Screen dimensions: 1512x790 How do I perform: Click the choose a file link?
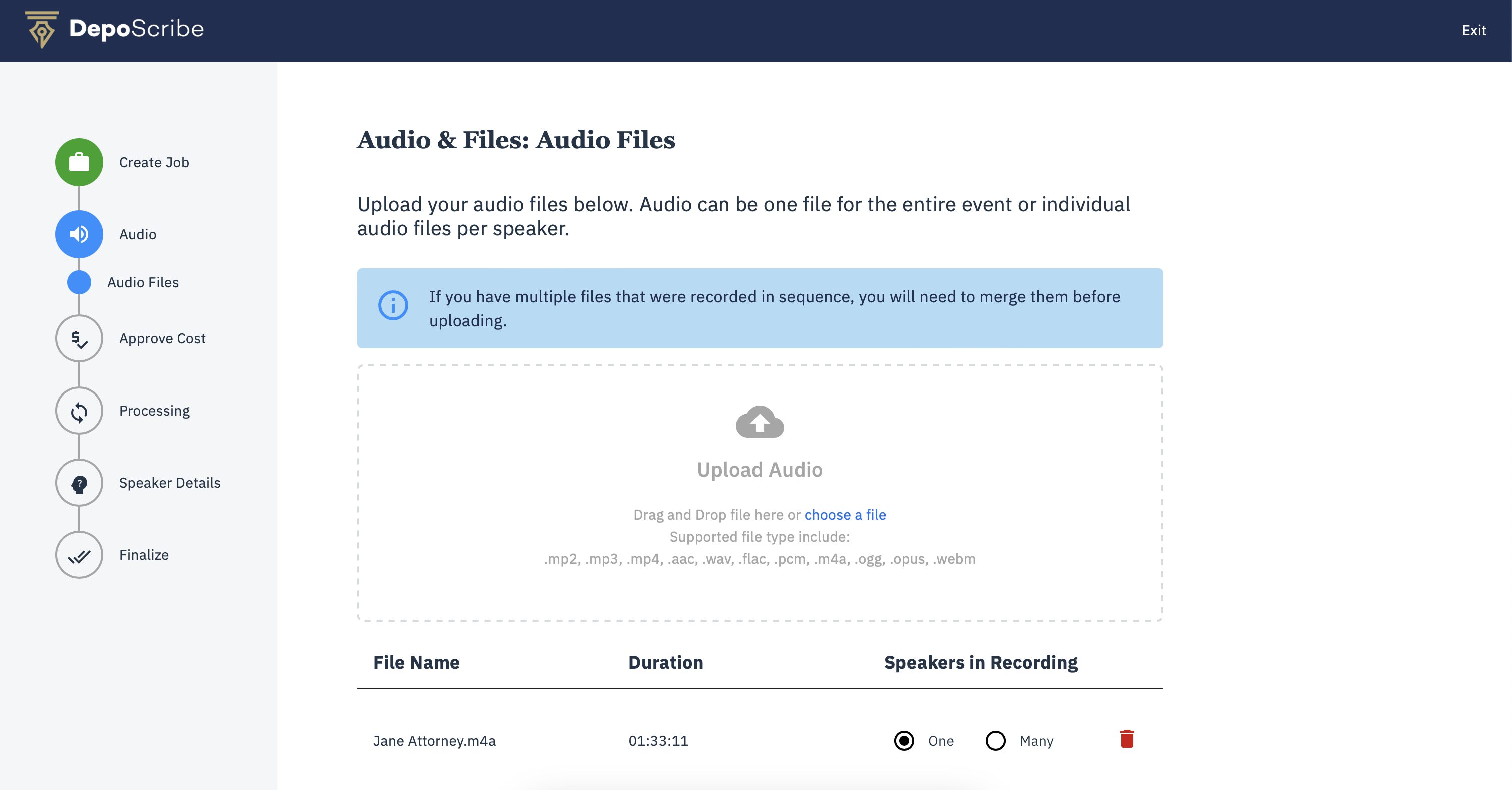(845, 515)
